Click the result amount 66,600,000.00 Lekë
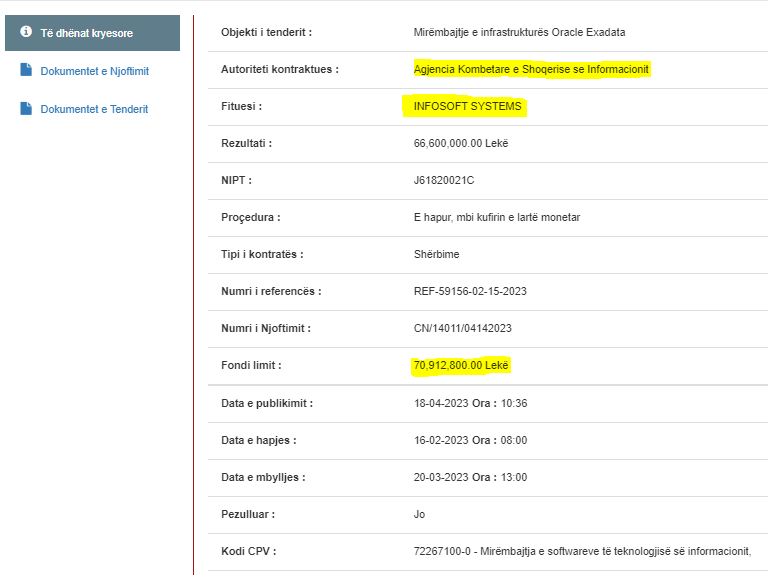768x575 pixels. pyautogui.click(x=461, y=143)
